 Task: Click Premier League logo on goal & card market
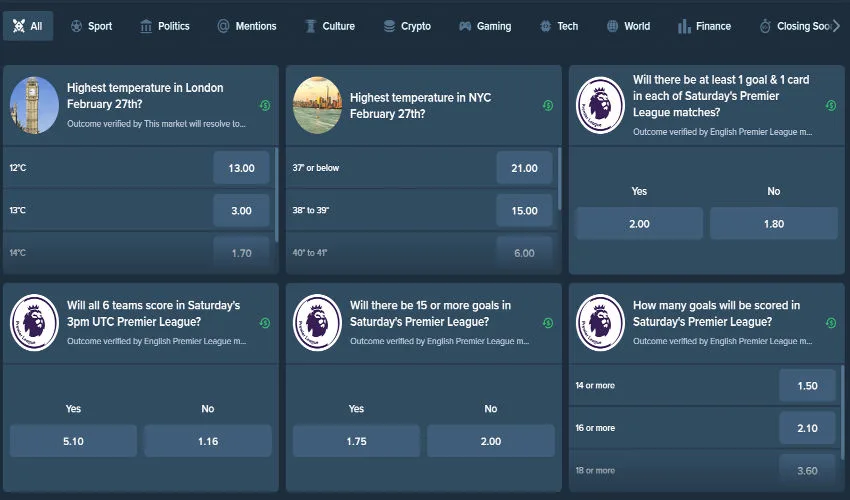tap(600, 105)
